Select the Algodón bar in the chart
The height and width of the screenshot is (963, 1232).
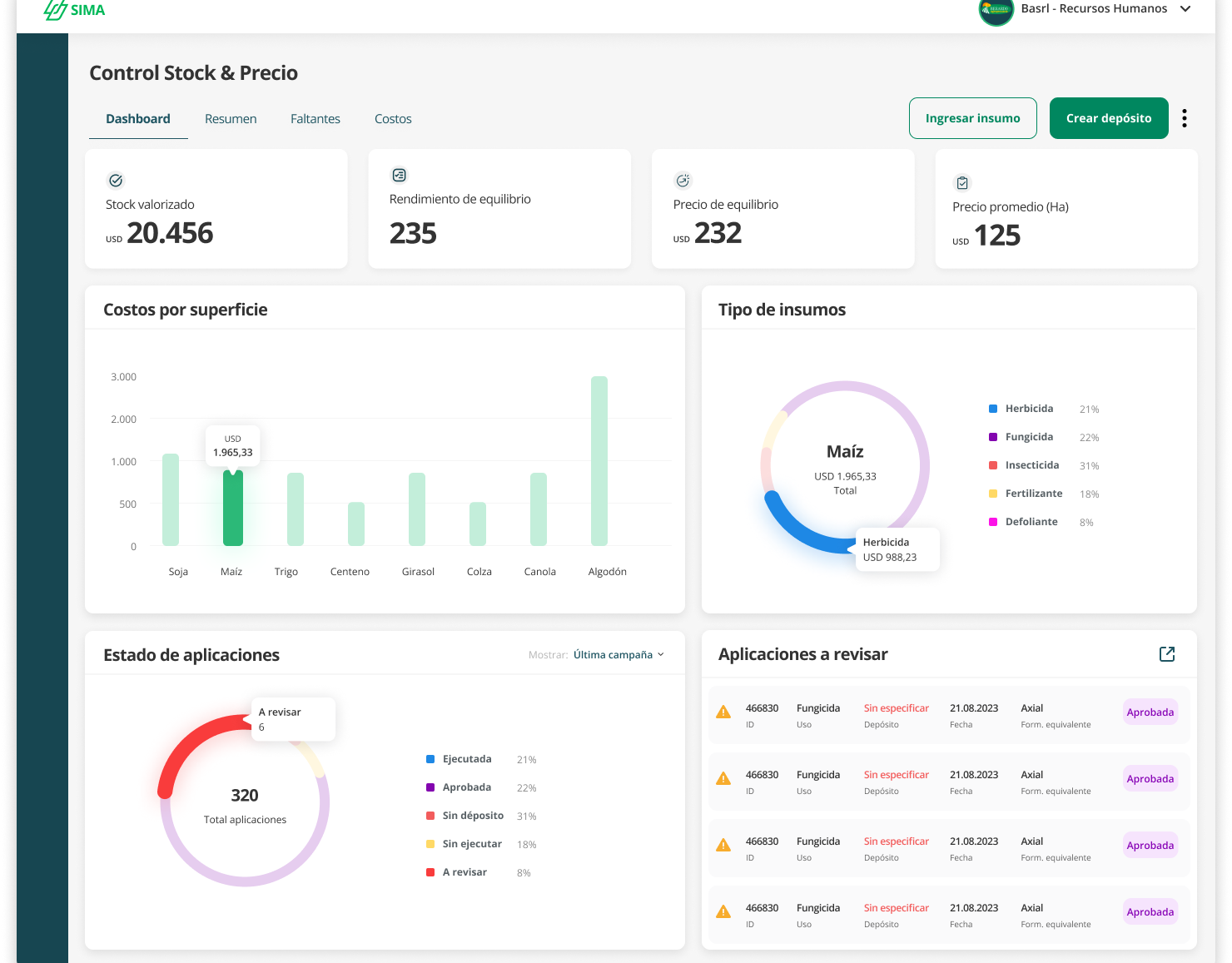599,461
